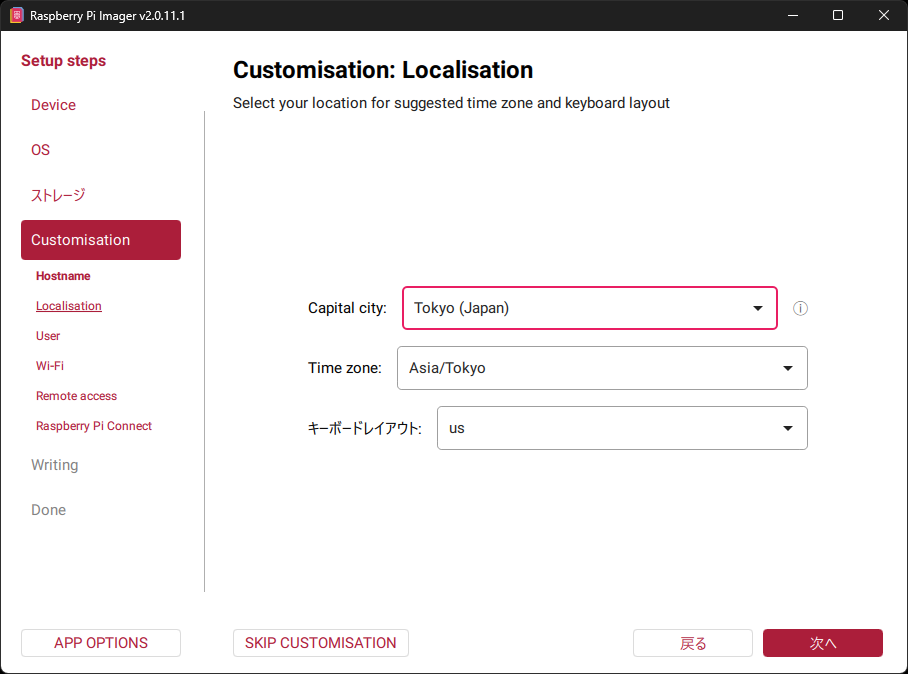Minimize the Raspberry Pi Imager window

pos(793,15)
